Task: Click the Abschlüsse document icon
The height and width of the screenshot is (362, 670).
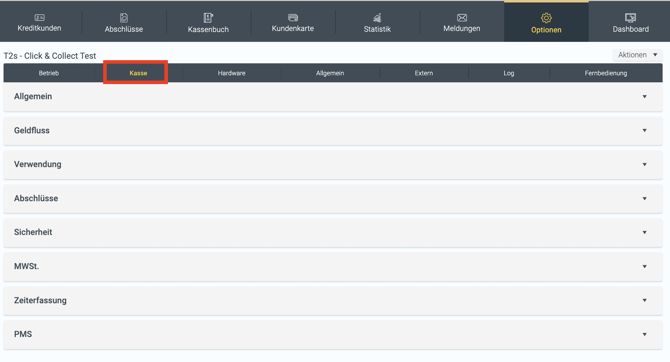Action: coord(124,18)
